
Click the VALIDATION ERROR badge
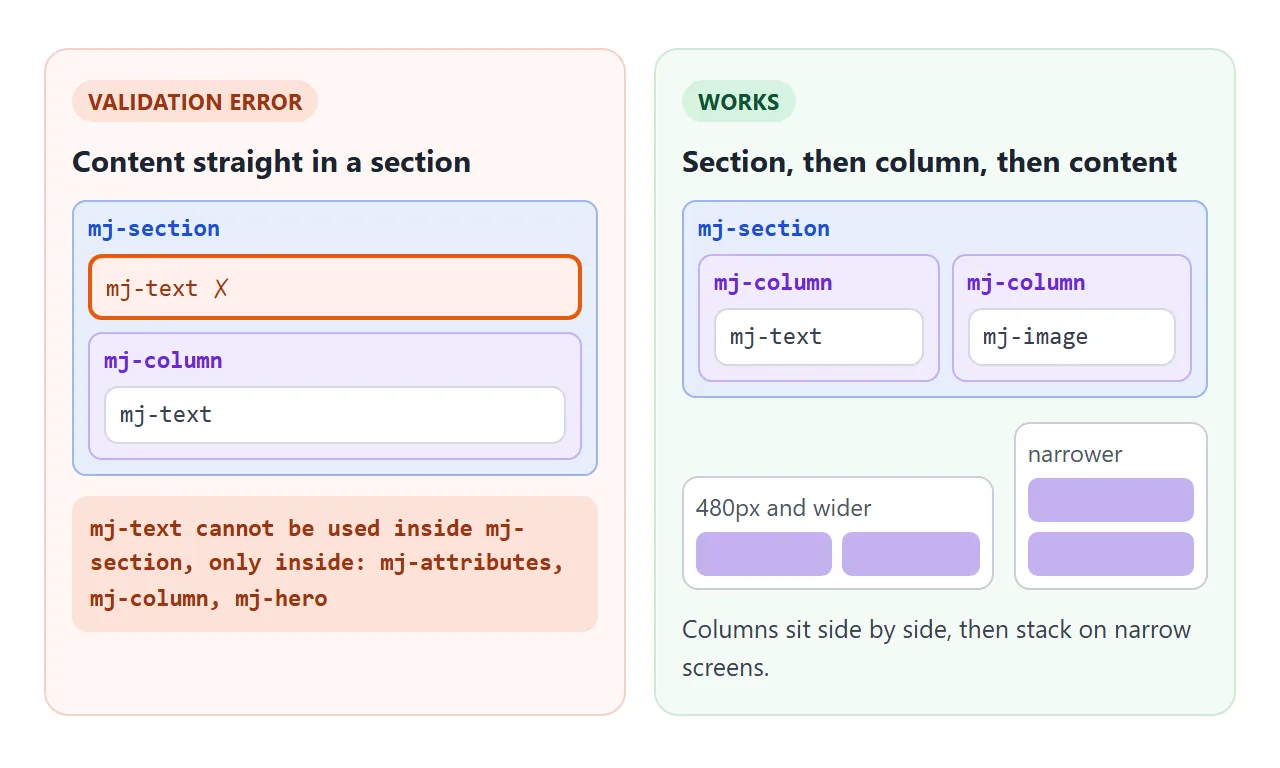[x=195, y=102]
